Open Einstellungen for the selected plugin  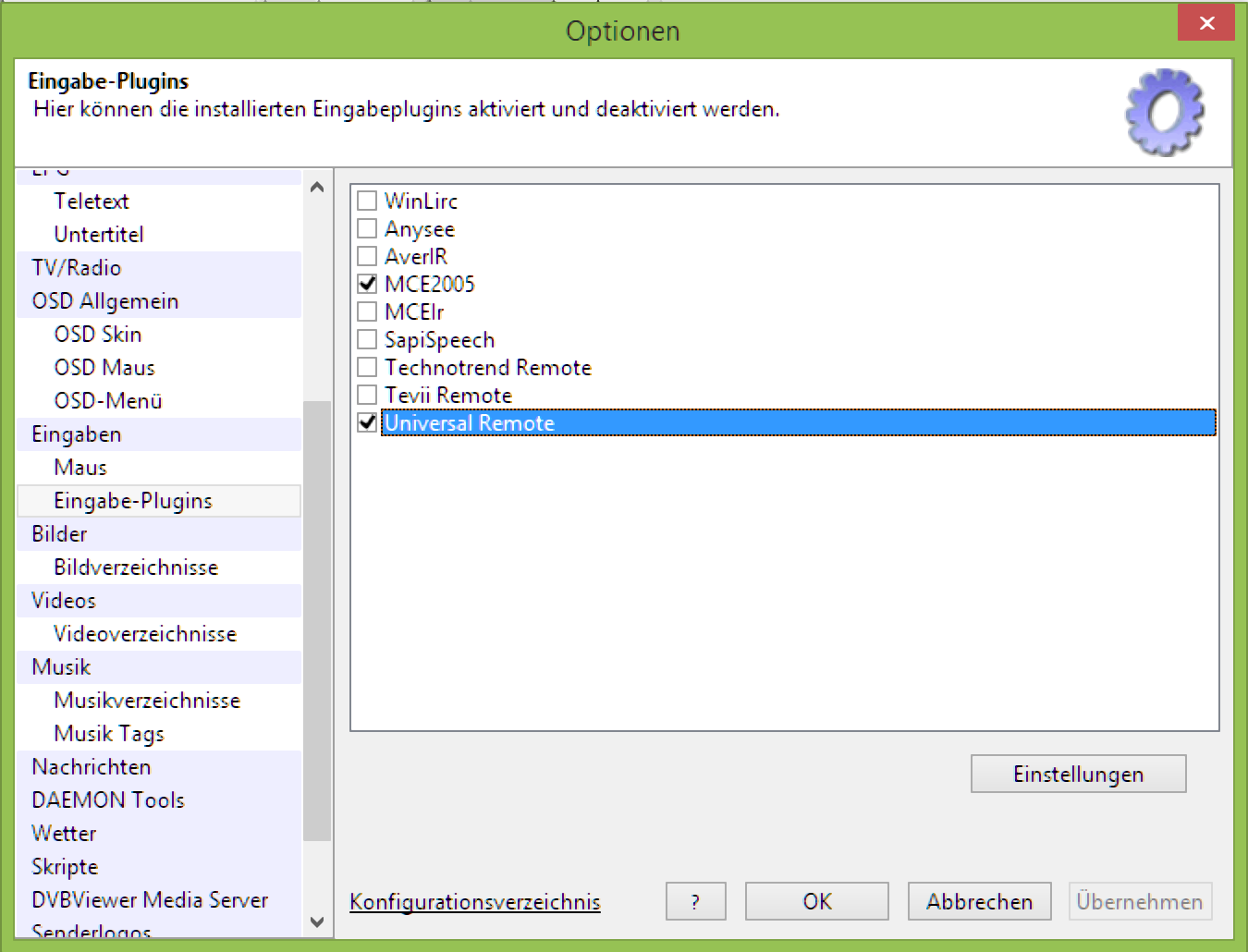click(1078, 774)
